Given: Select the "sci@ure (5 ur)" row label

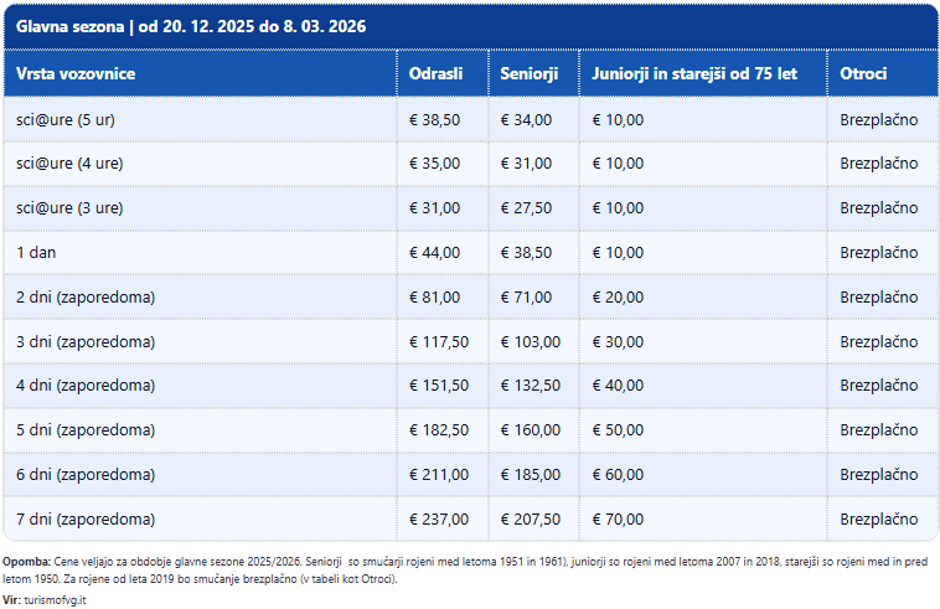Looking at the screenshot, I should 66,119.
